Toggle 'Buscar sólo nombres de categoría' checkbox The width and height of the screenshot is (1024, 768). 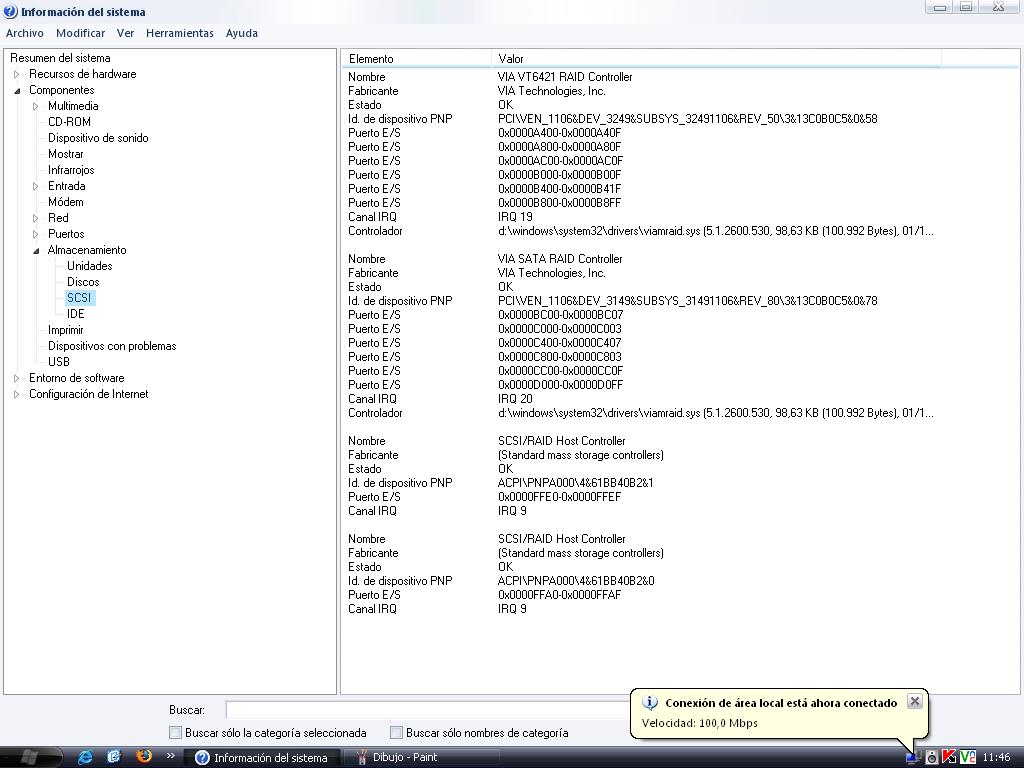(x=396, y=733)
